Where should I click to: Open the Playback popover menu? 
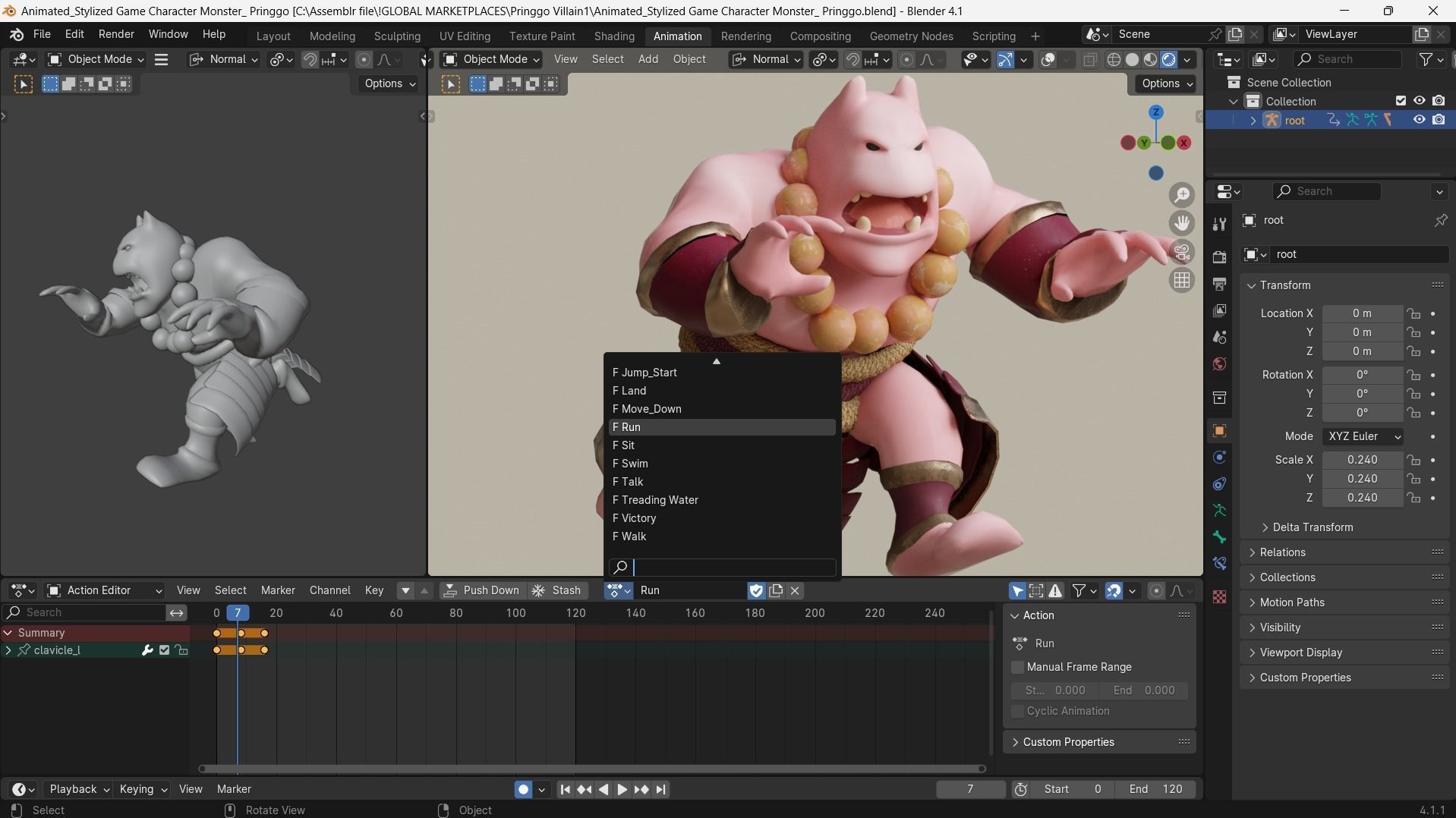click(79, 789)
